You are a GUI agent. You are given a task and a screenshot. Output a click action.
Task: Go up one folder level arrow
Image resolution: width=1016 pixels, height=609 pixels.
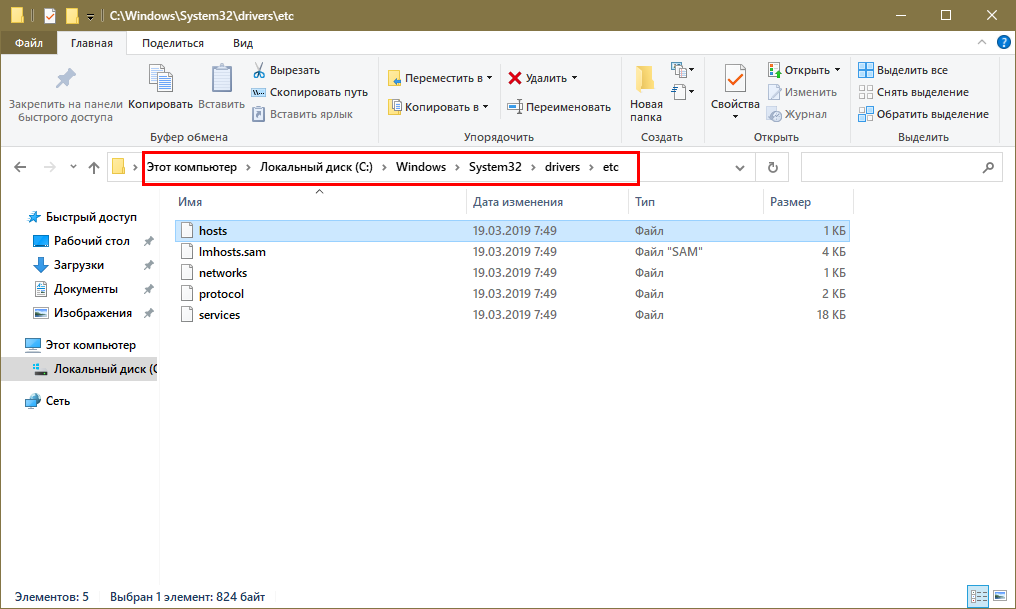(93, 167)
